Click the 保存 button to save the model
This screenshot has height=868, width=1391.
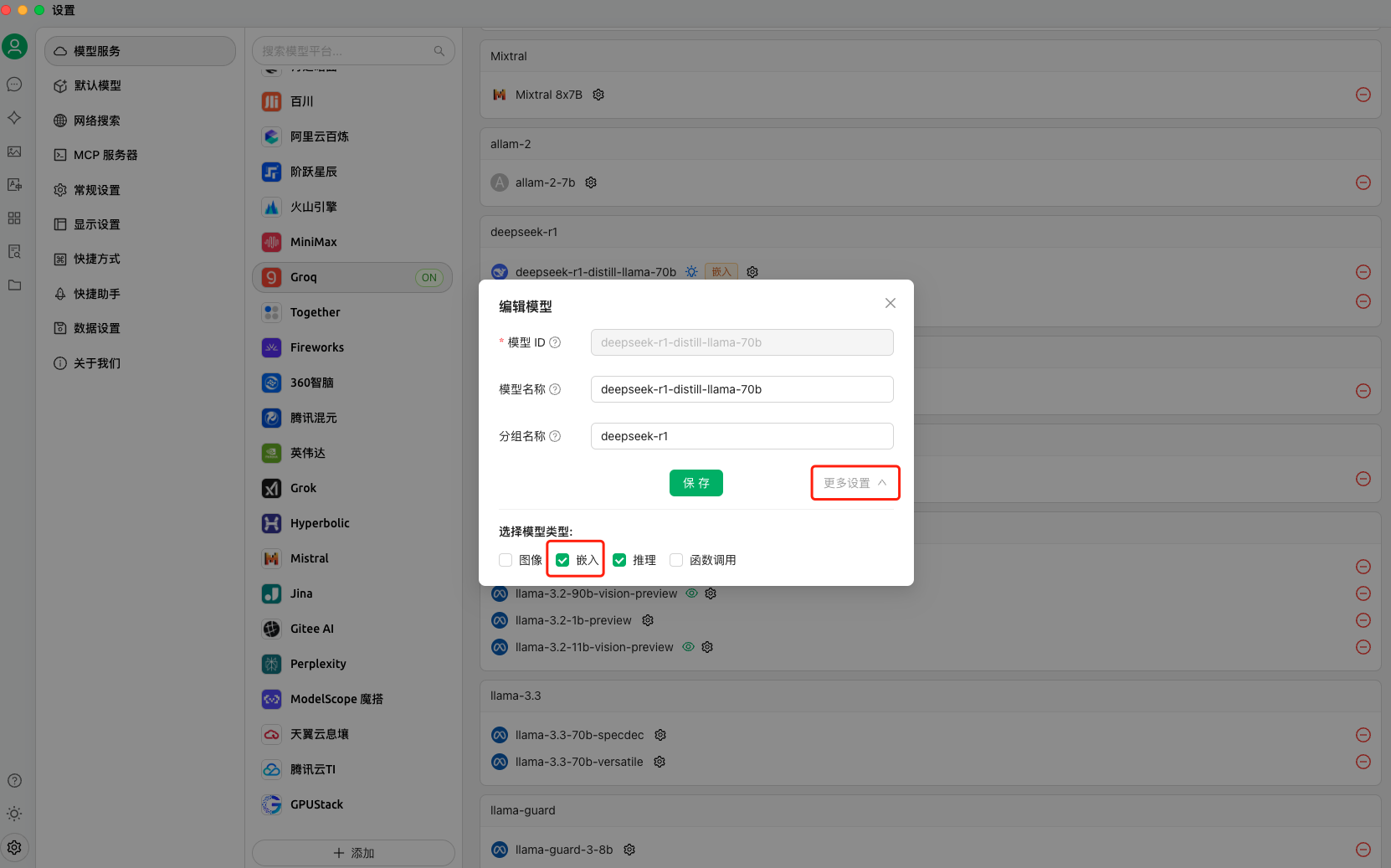click(695, 483)
